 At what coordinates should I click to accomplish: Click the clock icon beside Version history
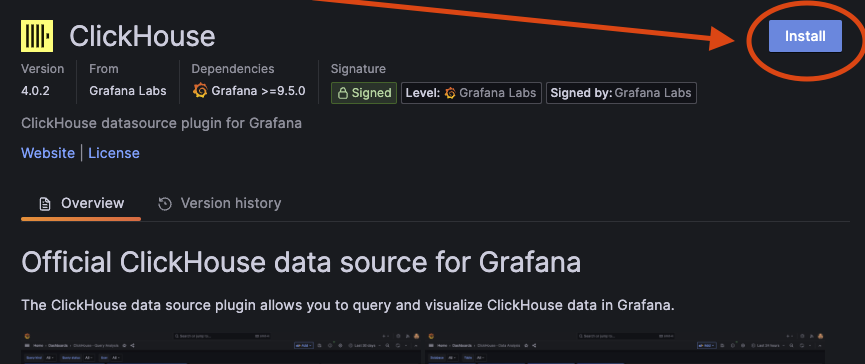click(164, 204)
